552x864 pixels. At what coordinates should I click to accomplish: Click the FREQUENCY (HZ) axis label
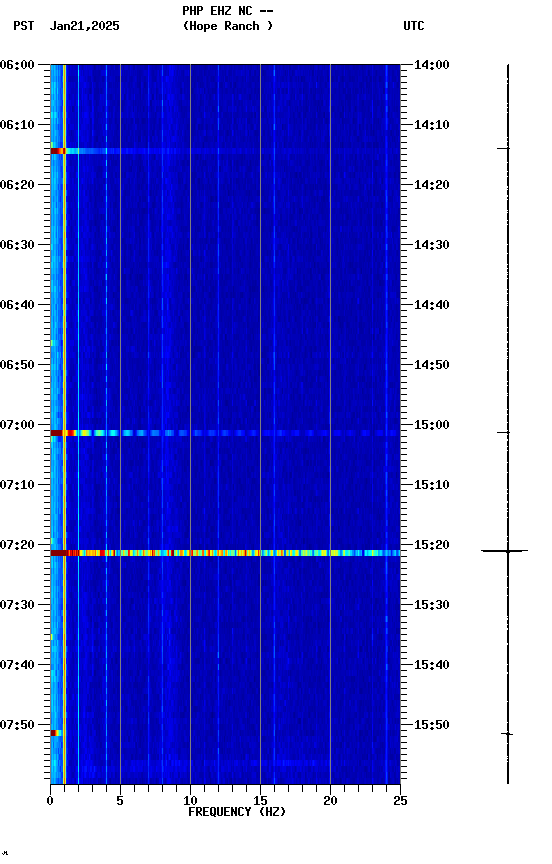(237, 812)
